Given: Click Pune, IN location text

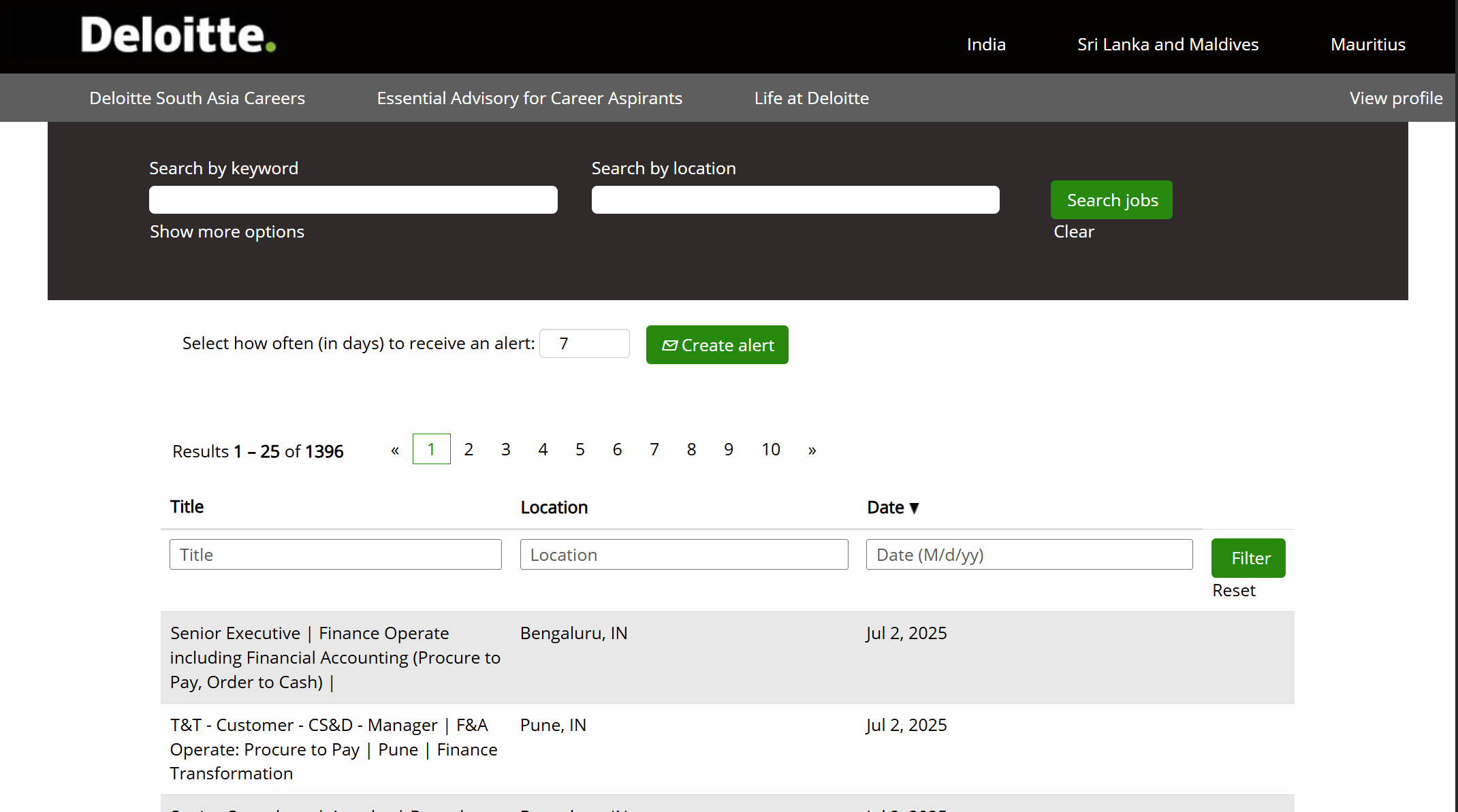Looking at the screenshot, I should [x=553, y=725].
